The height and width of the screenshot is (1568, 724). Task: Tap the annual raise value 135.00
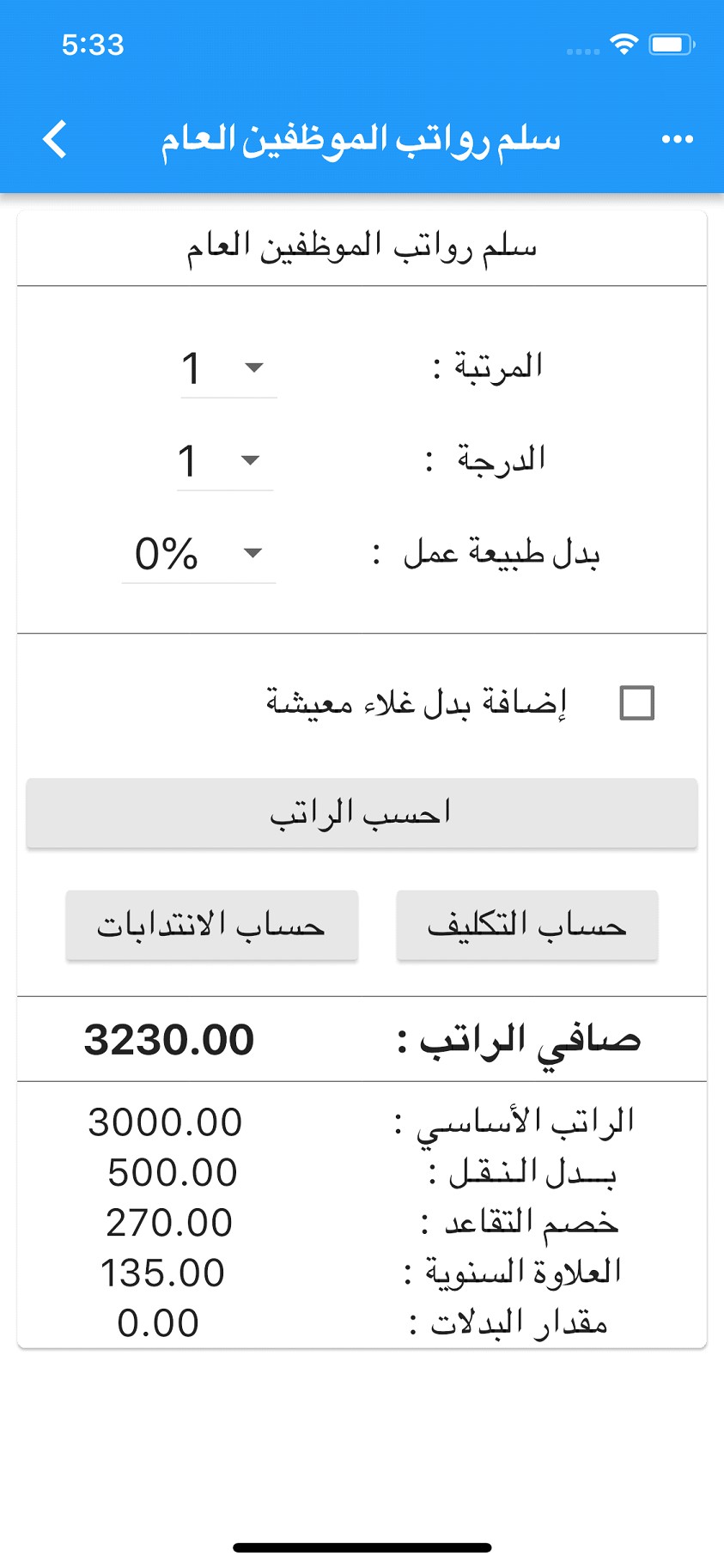click(x=162, y=1273)
